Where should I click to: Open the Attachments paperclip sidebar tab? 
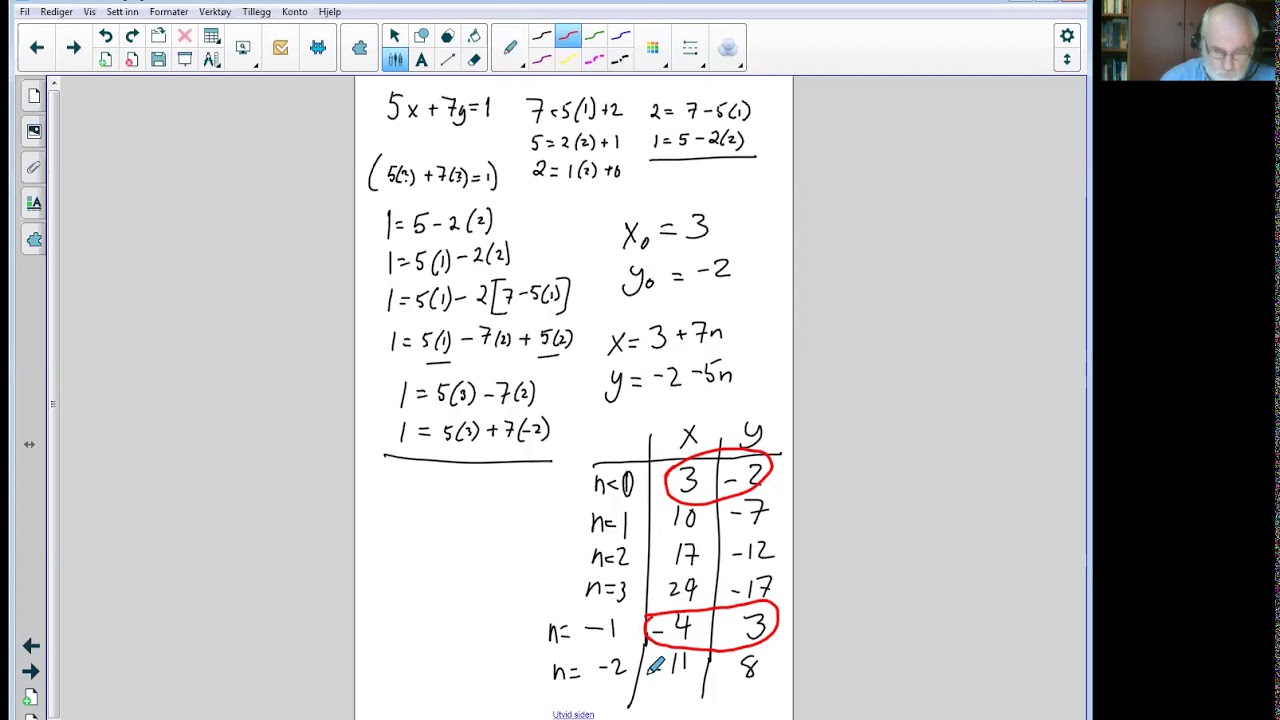[34, 167]
